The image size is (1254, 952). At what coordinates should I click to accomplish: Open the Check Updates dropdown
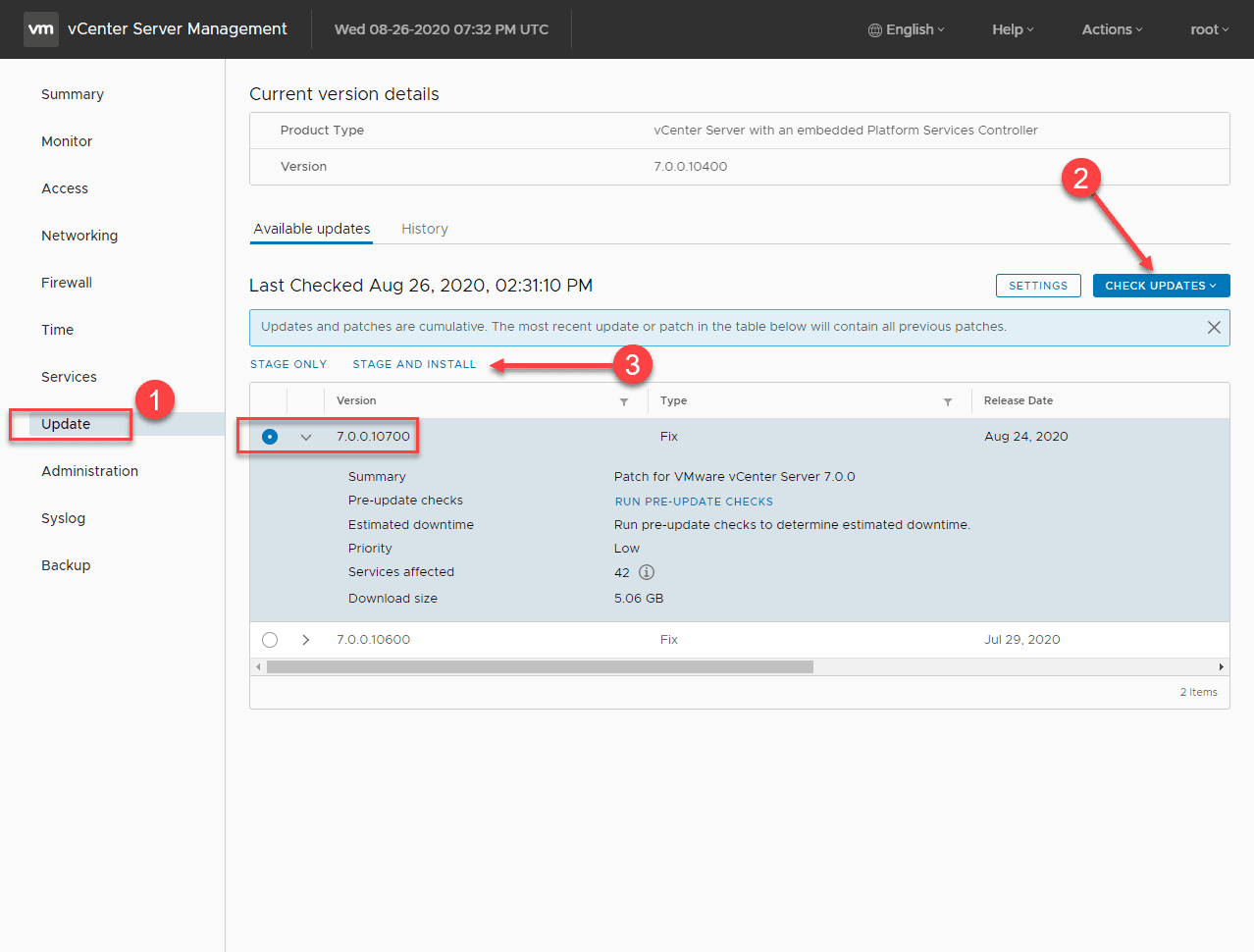tap(1161, 286)
